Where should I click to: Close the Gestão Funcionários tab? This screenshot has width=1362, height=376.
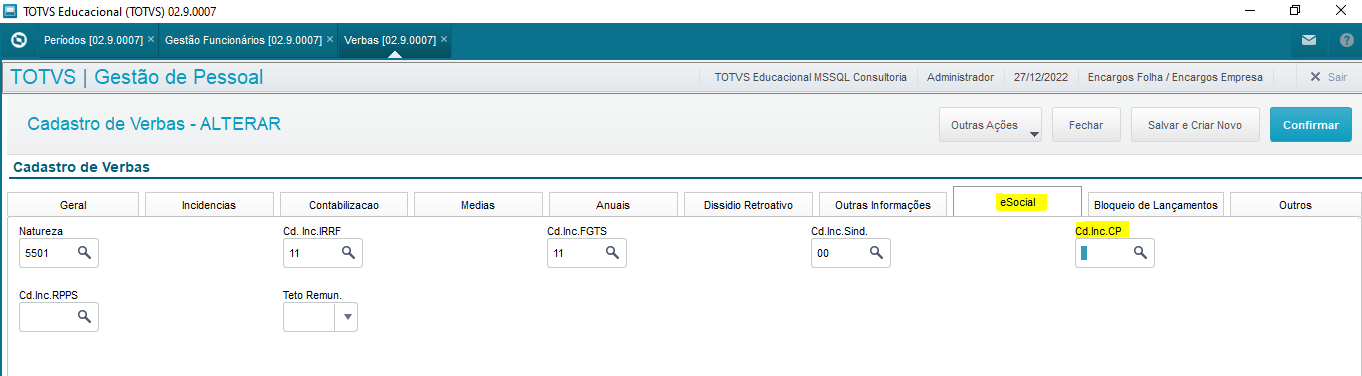pyautogui.click(x=330, y=40)
